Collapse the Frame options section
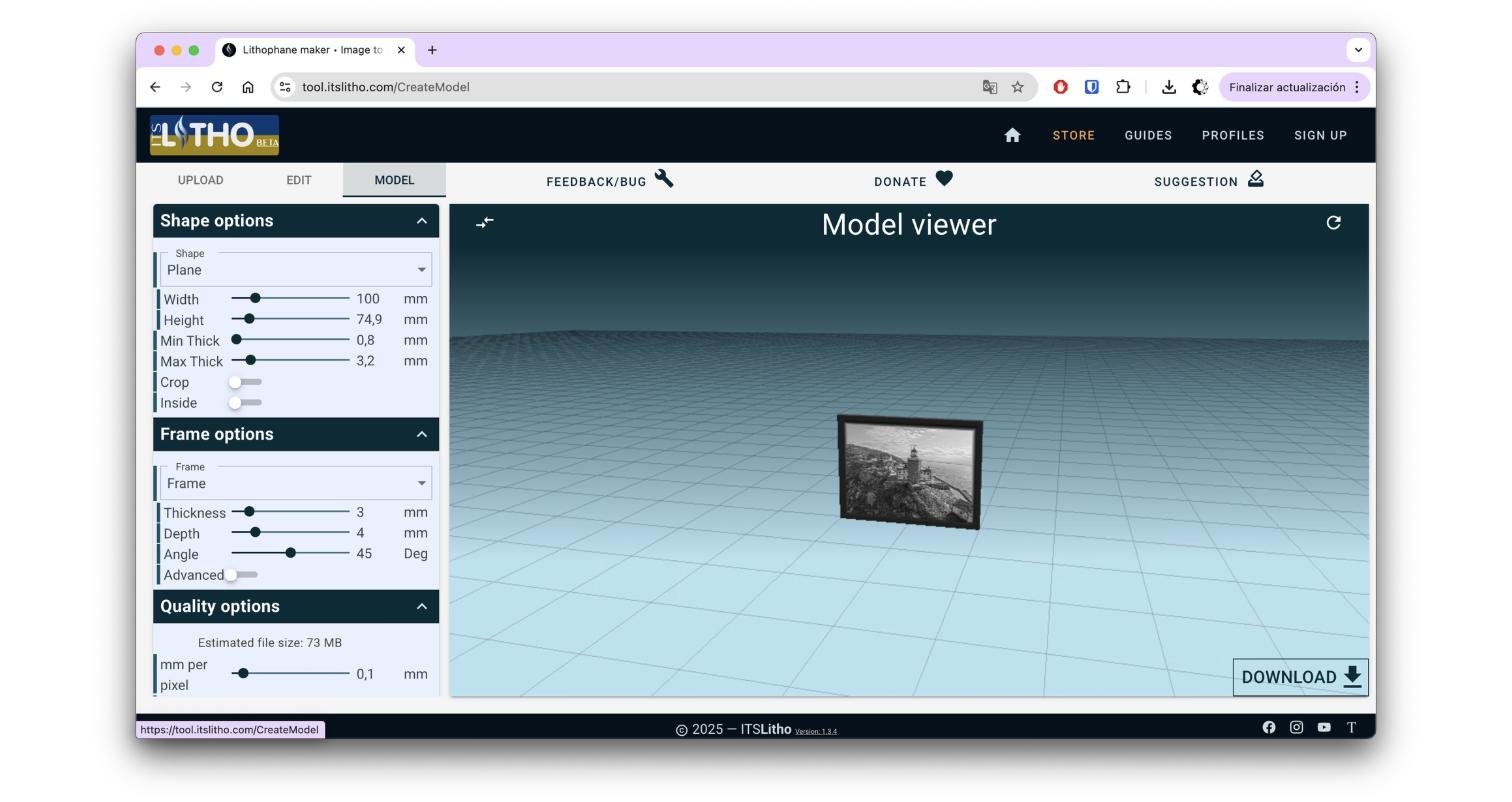The width and height of the screenshot is (1512, 802). 422,434
